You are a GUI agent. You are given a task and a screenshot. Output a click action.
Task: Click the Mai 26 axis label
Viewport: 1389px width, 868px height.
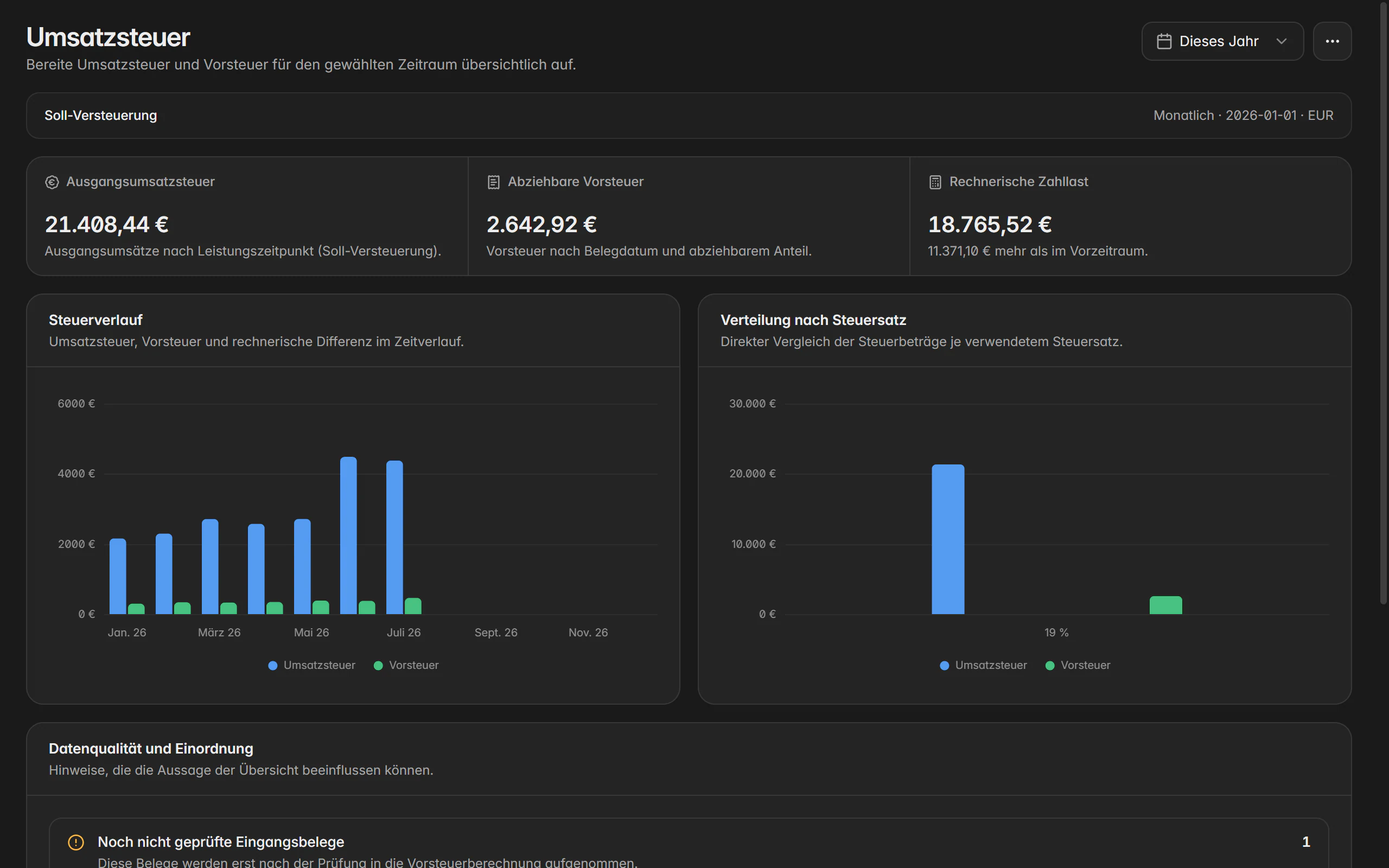[311, 633]
